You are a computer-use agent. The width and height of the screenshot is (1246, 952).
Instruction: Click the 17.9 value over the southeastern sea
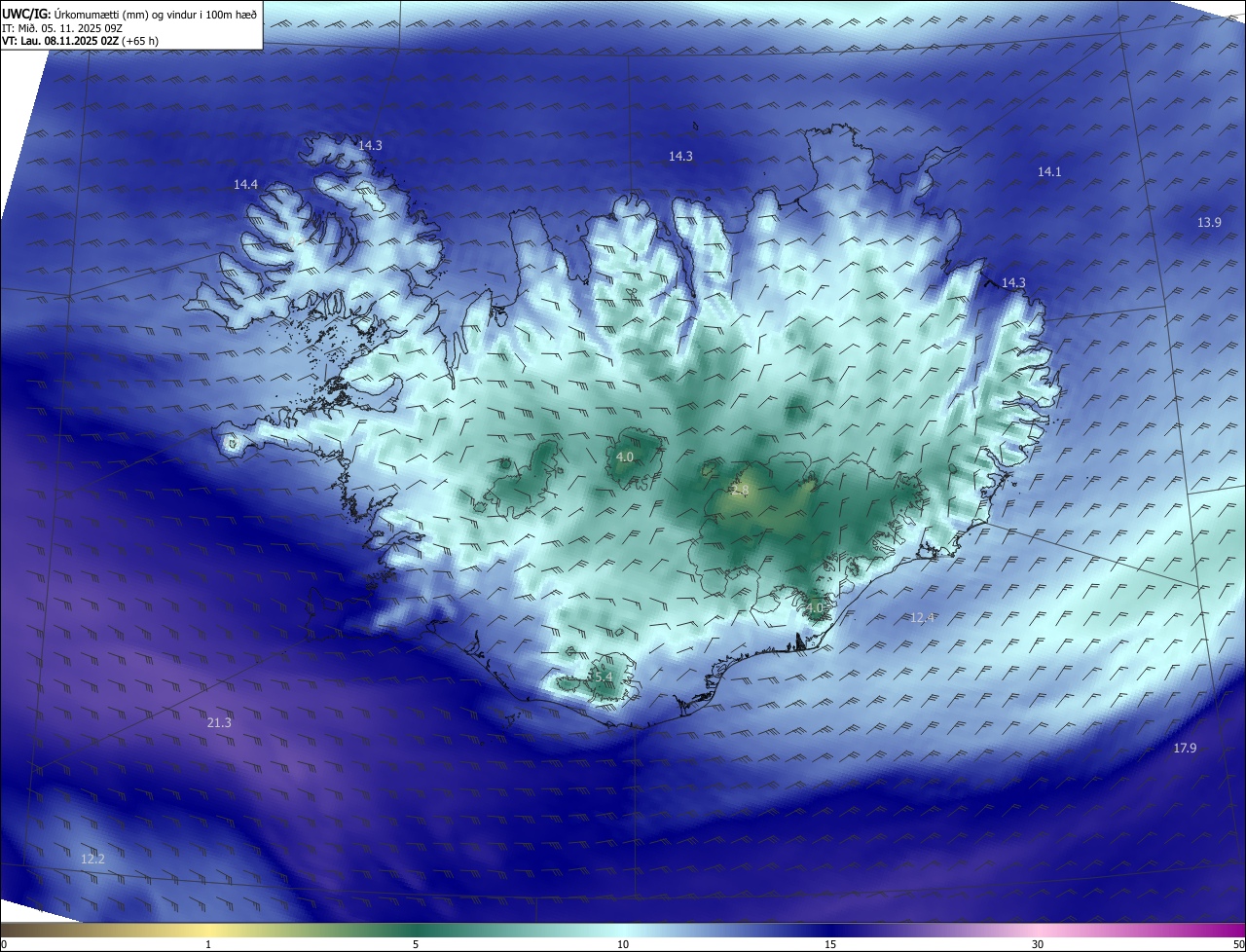[1185, 748]
